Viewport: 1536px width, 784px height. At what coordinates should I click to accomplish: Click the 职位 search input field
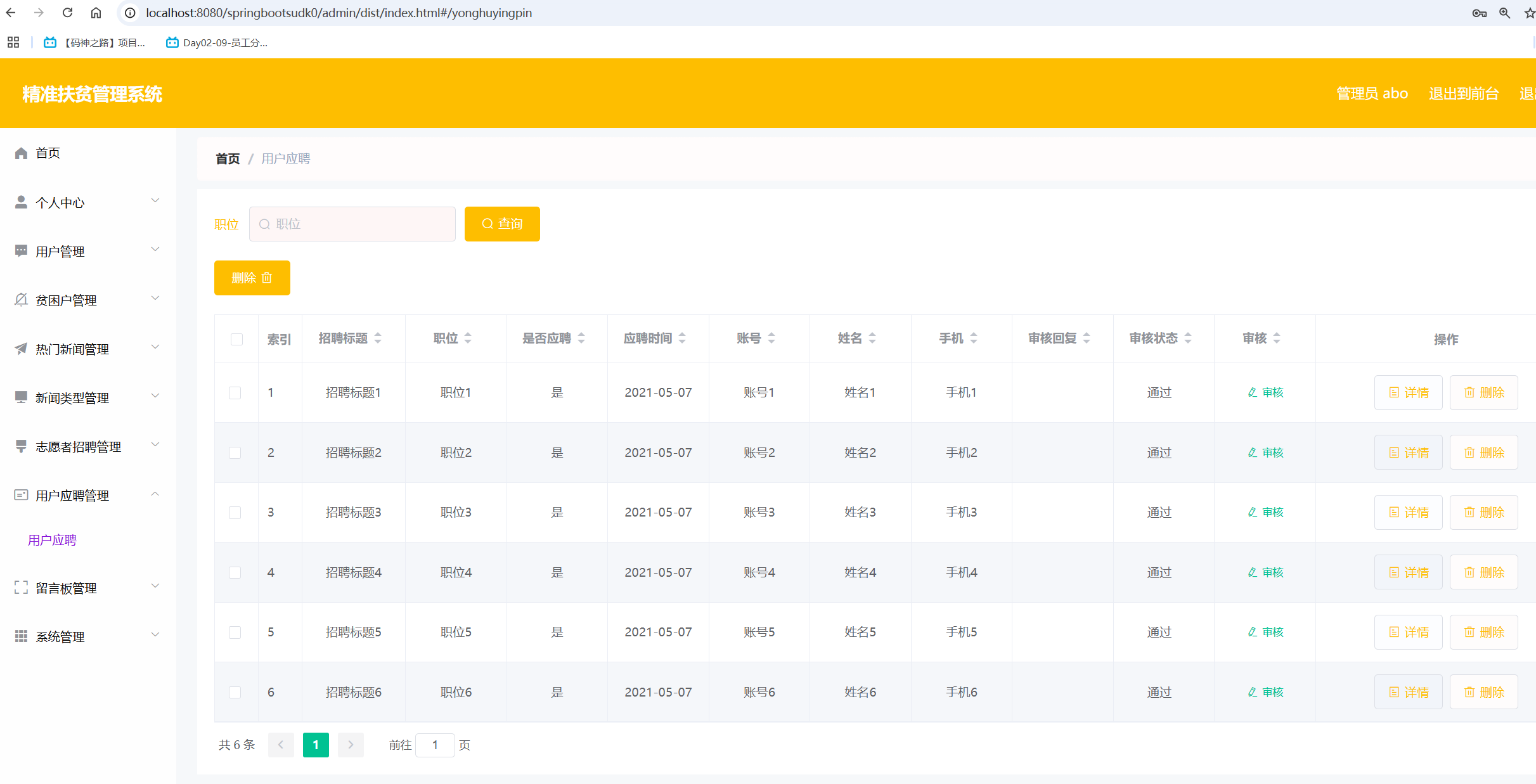352,224
